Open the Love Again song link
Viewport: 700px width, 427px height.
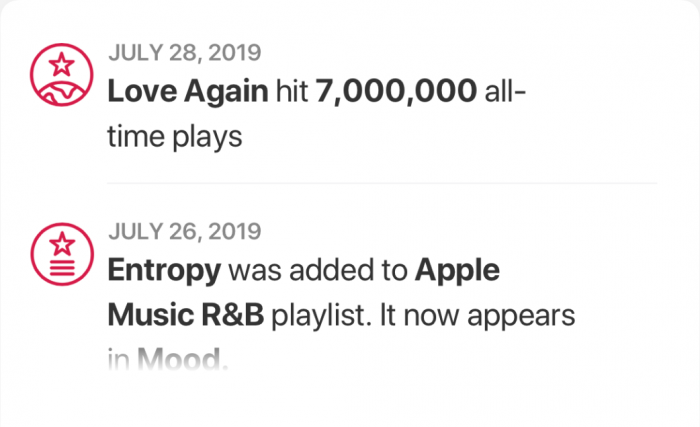187,93
